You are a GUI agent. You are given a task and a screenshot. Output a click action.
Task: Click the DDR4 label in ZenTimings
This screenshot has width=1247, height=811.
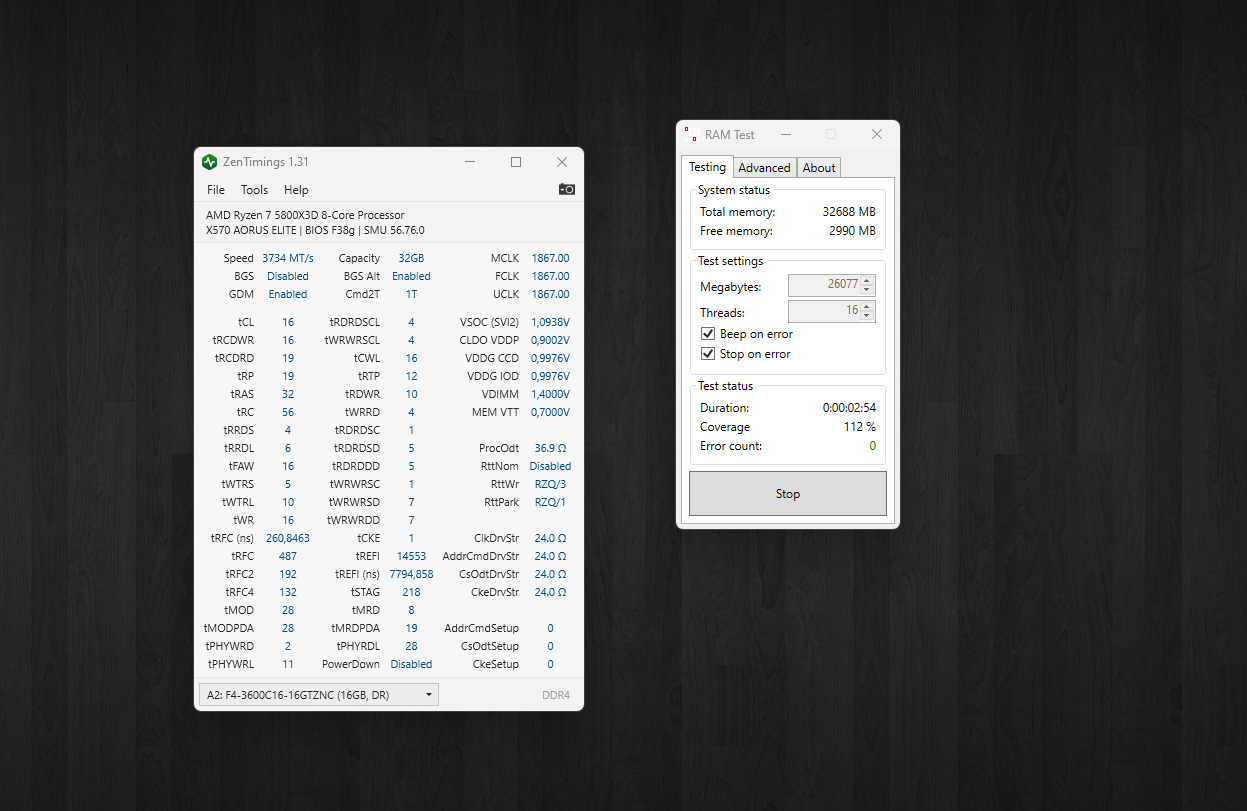pyautogui.click(x=555, y=695)
